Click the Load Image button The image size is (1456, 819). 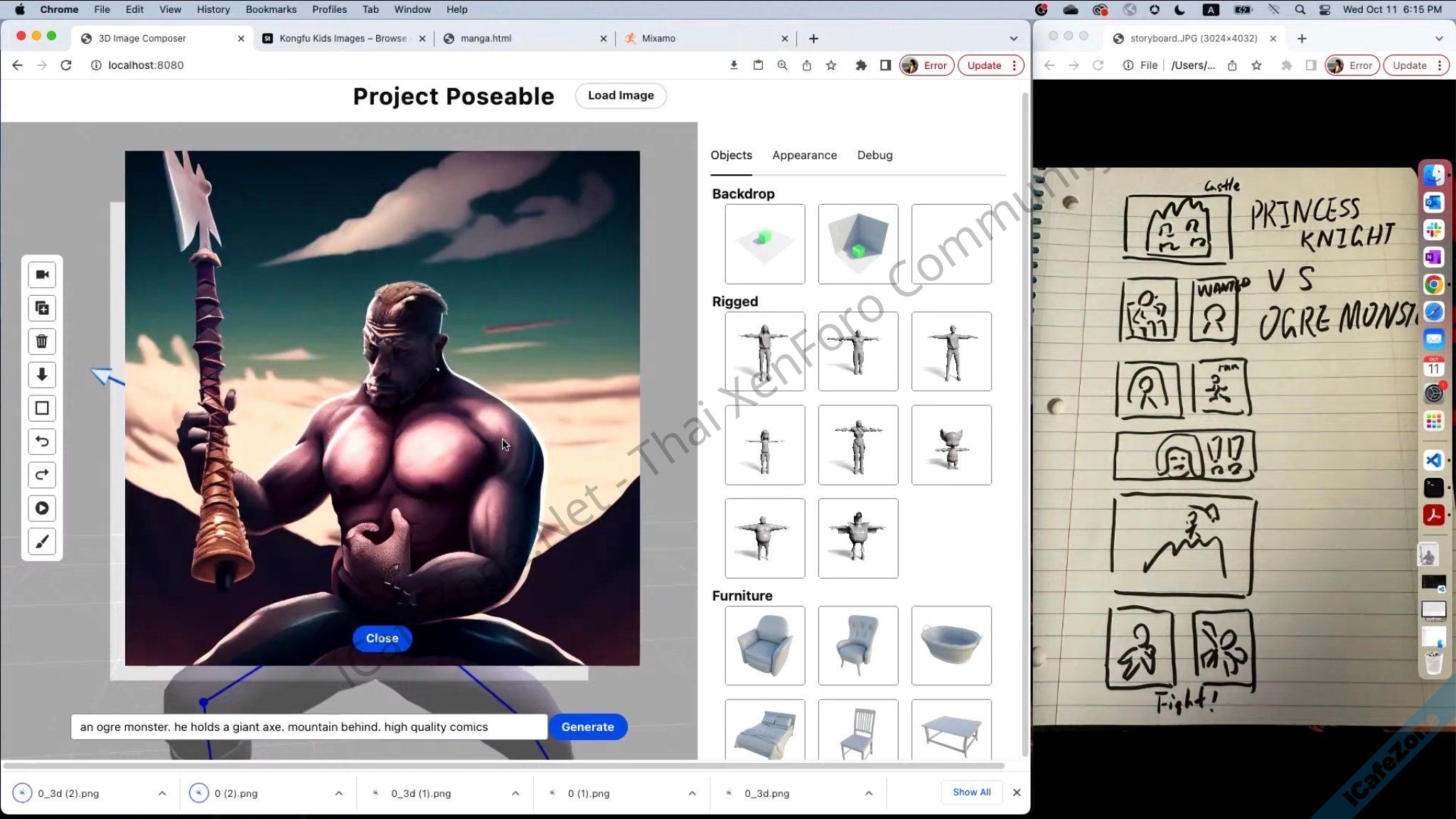(620, 95)
